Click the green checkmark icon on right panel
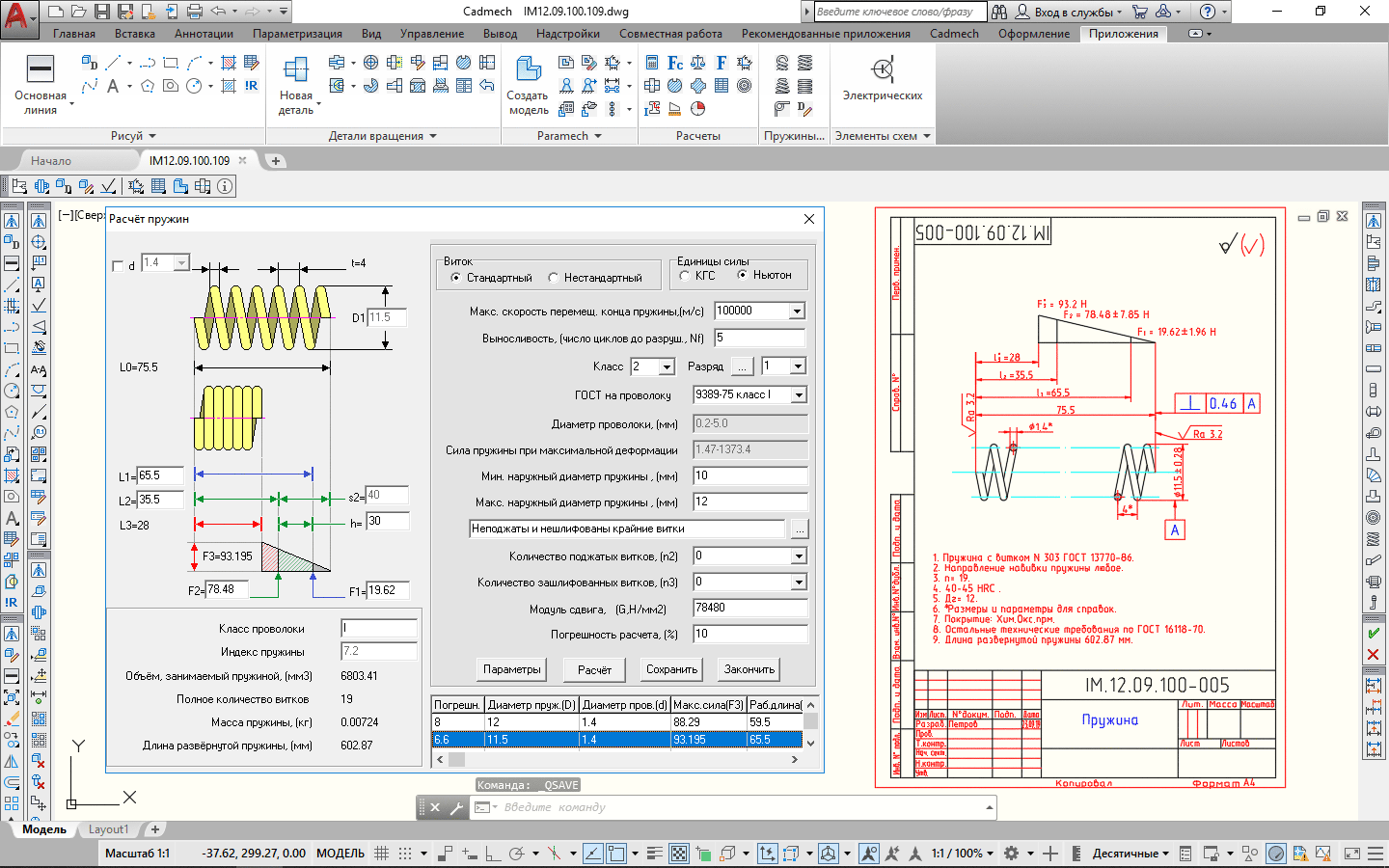This screenshot has height=868, width=1389. coord(1374,633)
